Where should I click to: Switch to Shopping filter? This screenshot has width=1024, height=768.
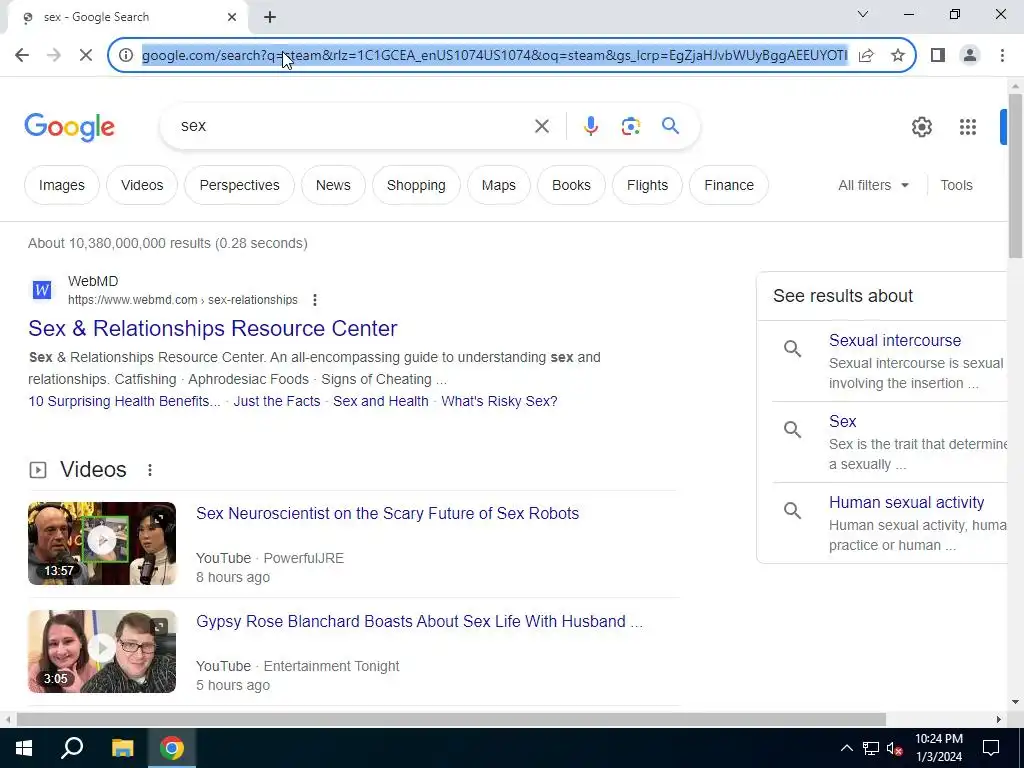click(416, 185)
